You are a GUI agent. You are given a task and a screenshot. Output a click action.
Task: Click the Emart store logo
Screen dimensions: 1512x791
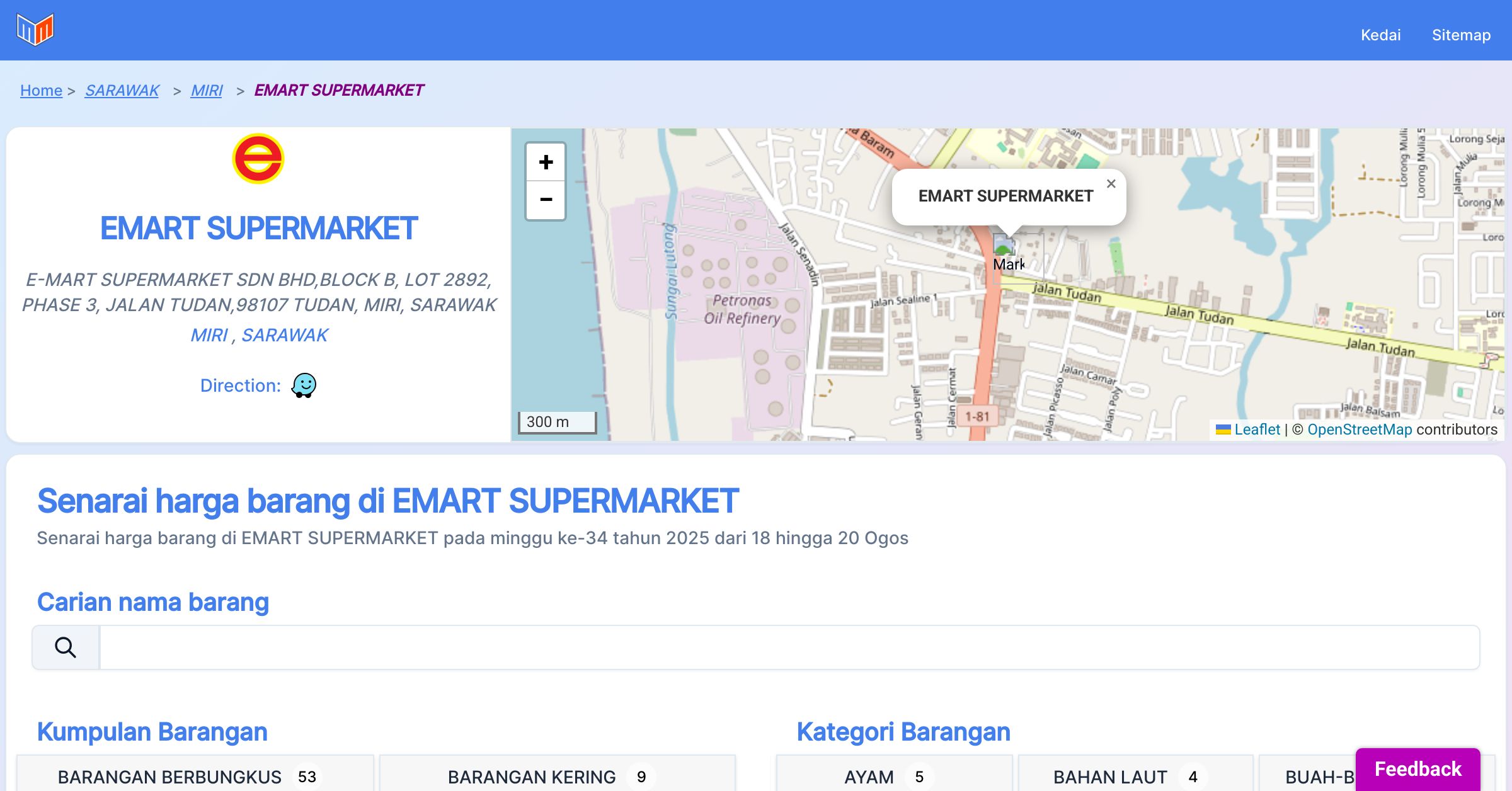pos(258,159)
